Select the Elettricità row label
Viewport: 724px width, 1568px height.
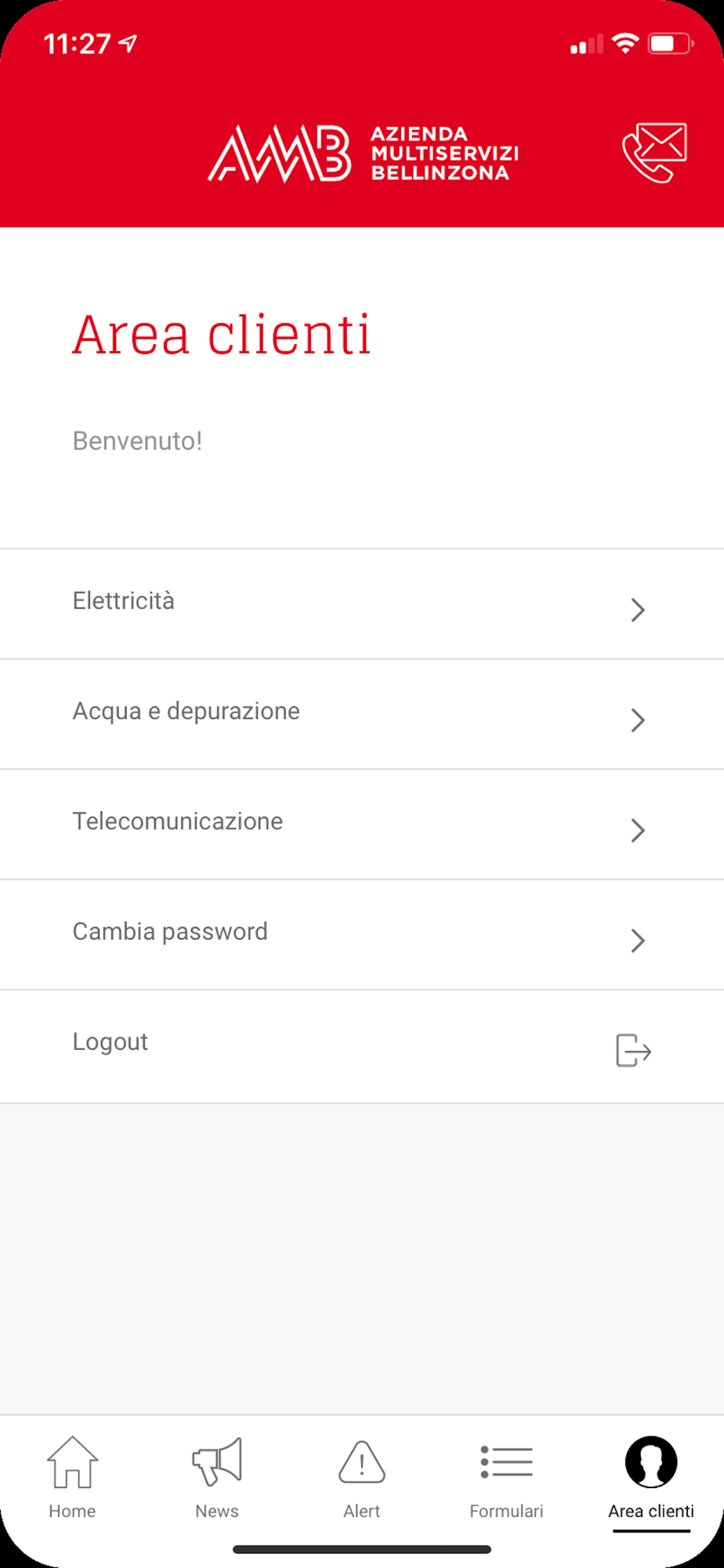coord(124,601)
